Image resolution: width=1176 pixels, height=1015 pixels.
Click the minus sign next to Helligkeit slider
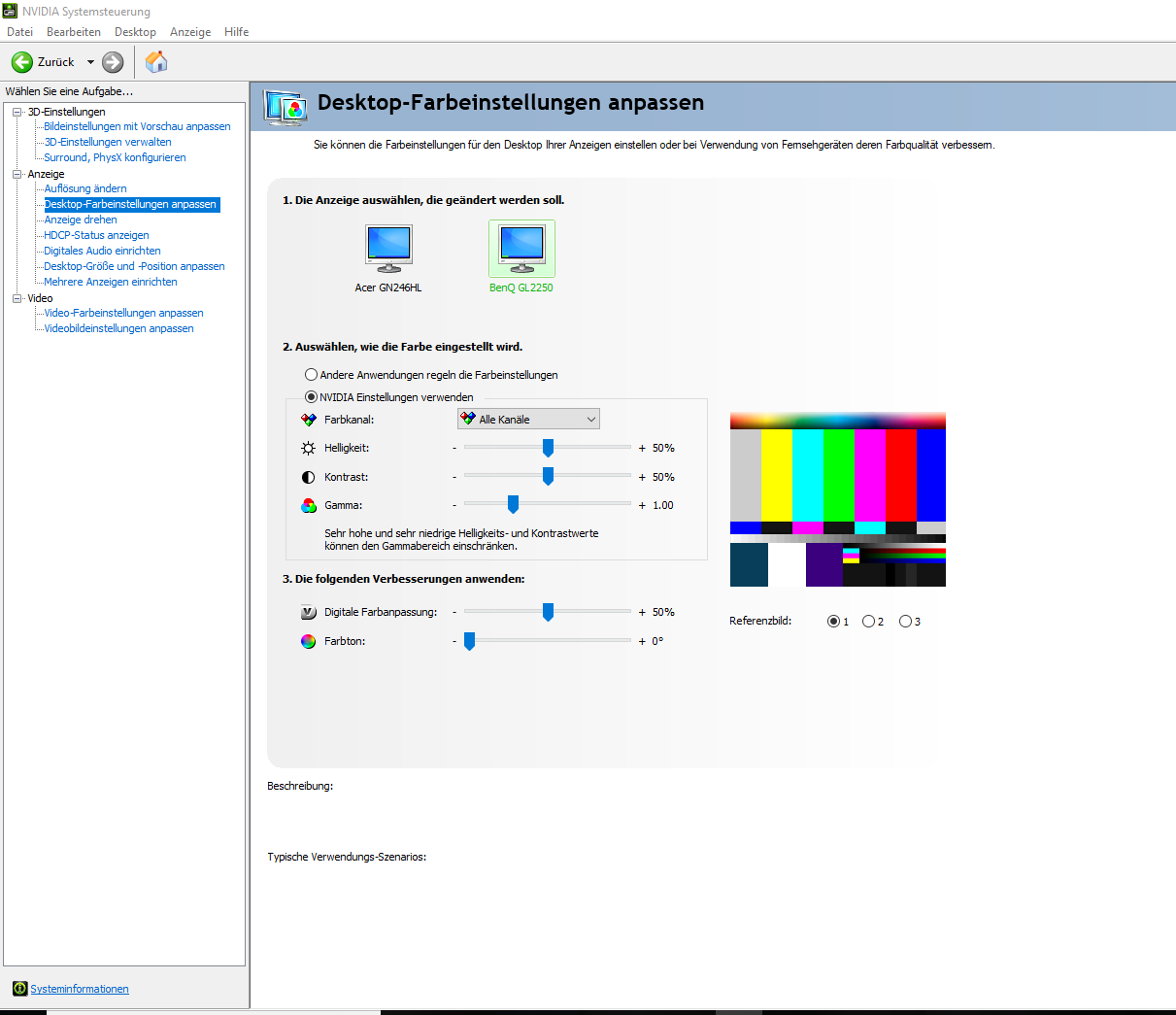[454, 449]
